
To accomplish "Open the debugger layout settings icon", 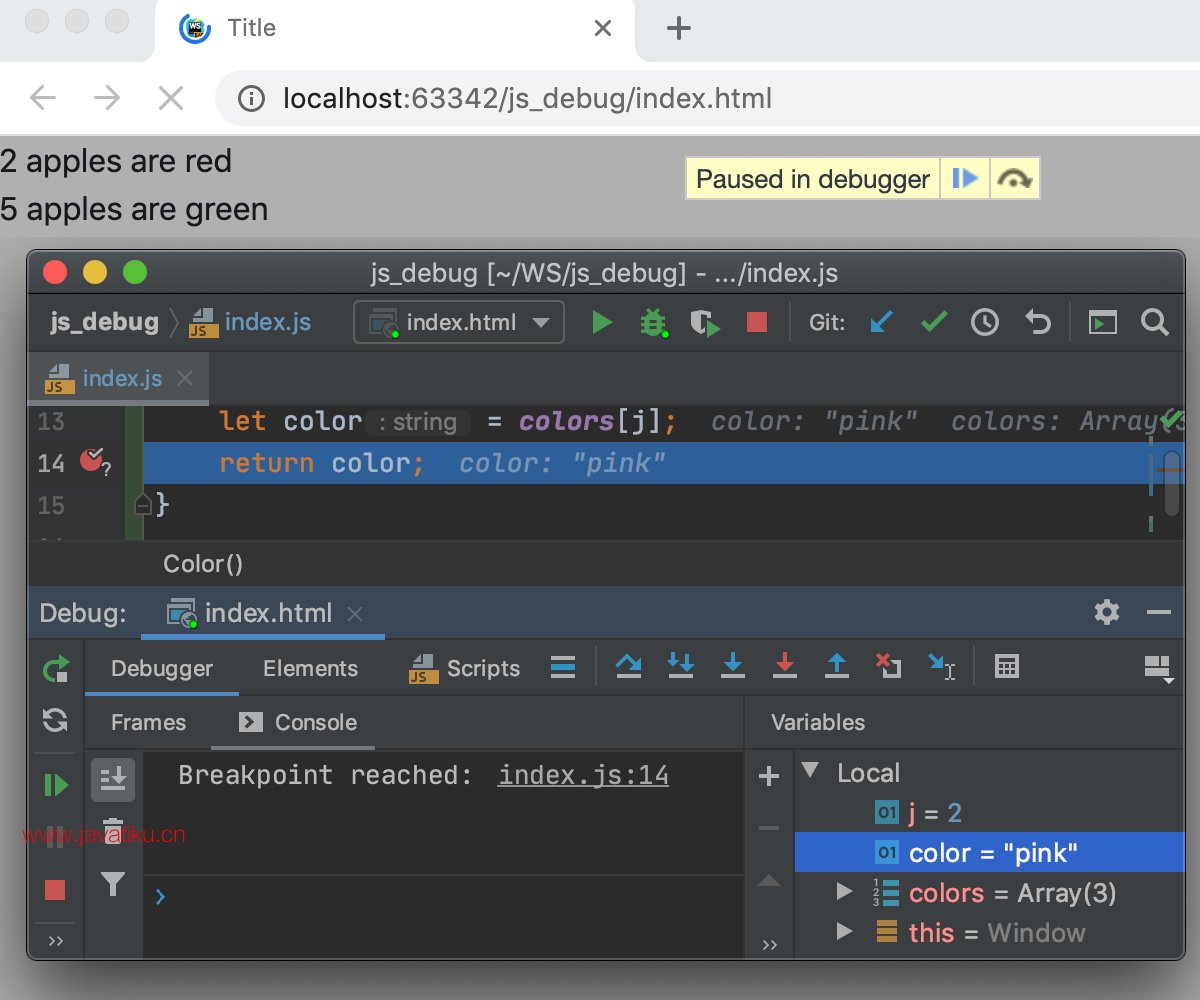I will coord(1158,670).
